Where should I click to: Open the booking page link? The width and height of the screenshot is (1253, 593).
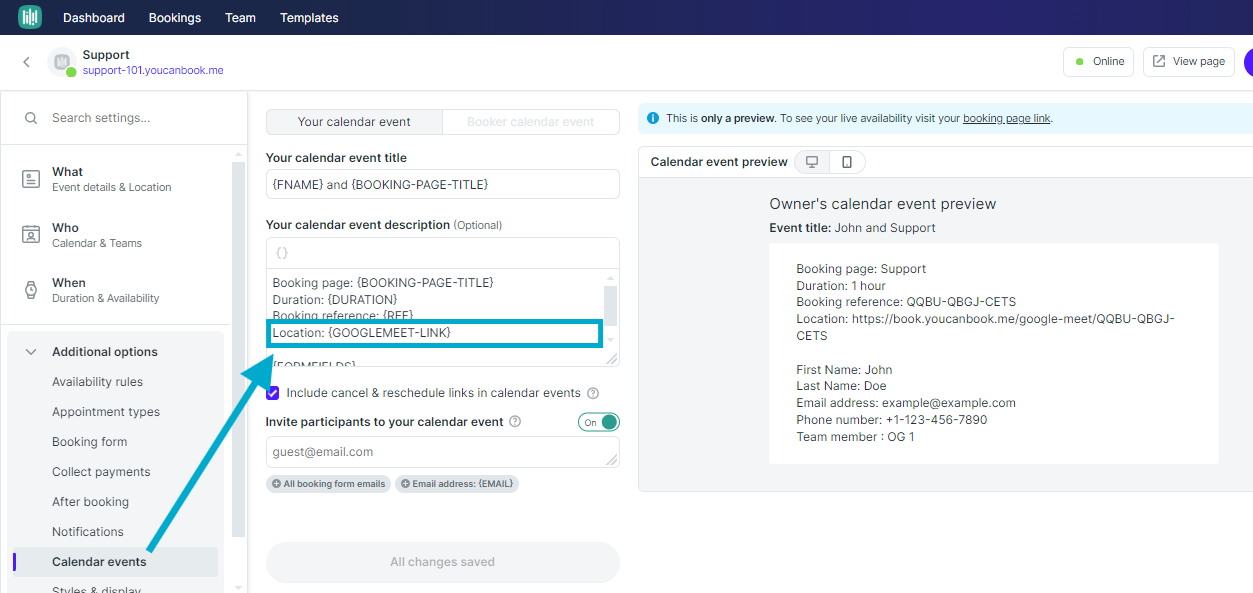coord(1006,118)
